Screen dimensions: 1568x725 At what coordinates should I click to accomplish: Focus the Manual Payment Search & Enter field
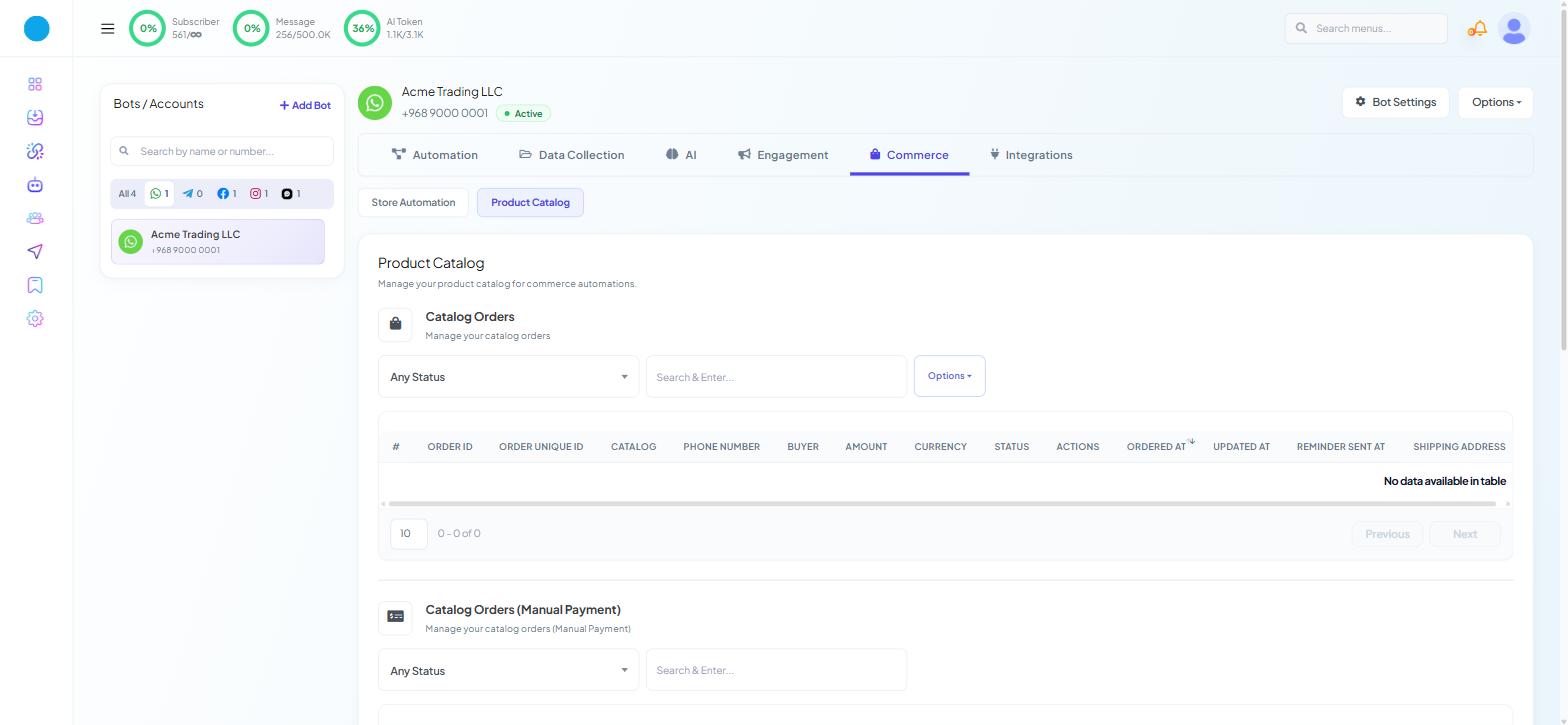coord(776,670)
